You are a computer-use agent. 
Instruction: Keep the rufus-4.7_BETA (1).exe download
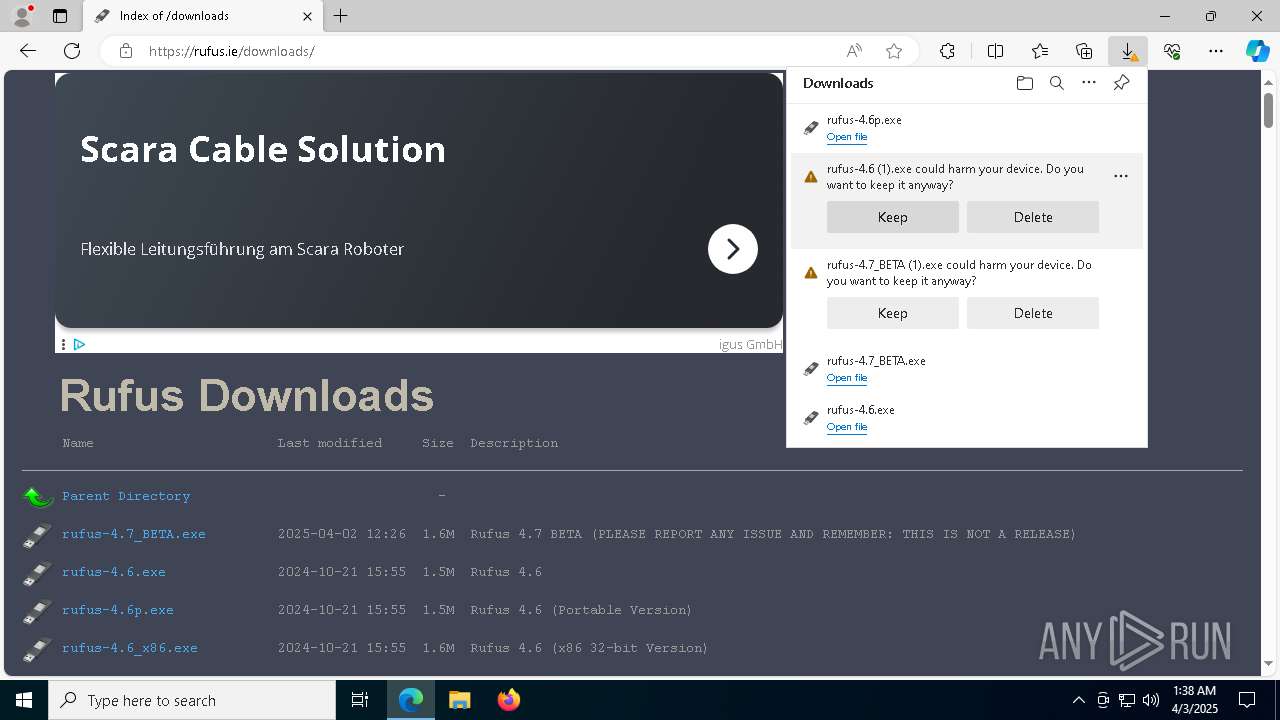tap(893, 313)
